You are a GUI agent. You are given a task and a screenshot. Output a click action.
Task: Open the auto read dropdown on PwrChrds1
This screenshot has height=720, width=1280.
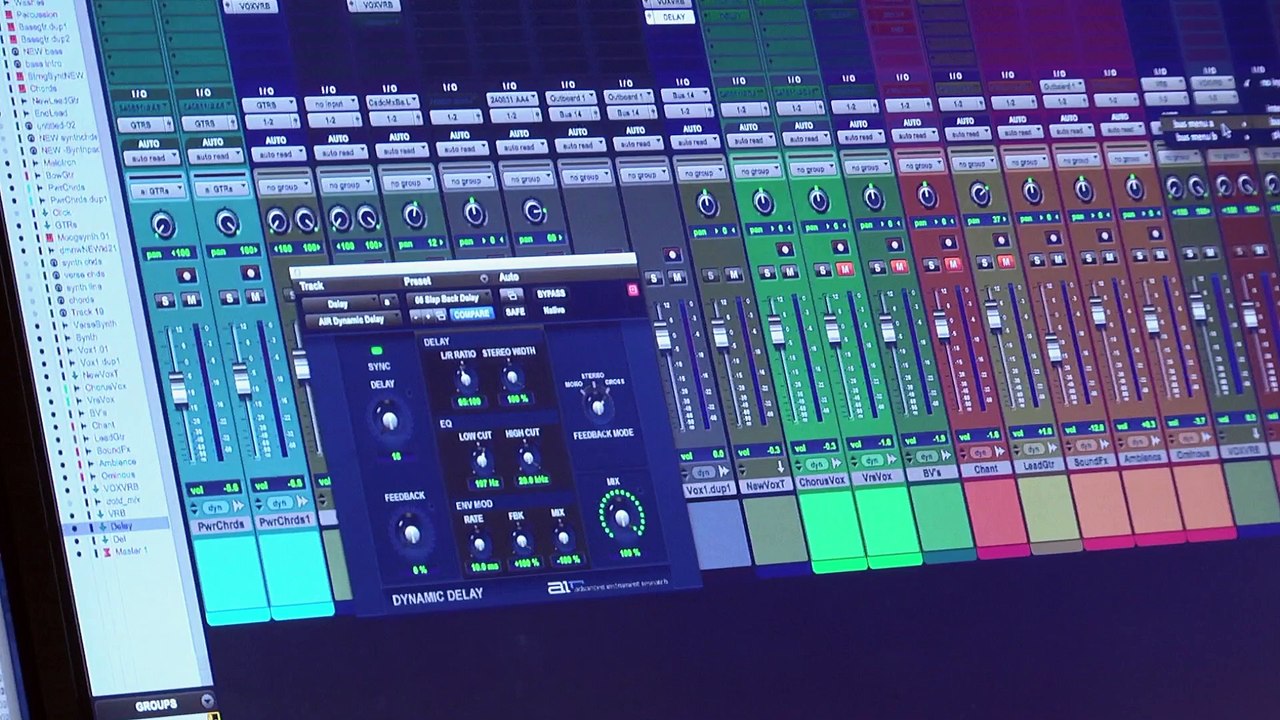point(214,156)
